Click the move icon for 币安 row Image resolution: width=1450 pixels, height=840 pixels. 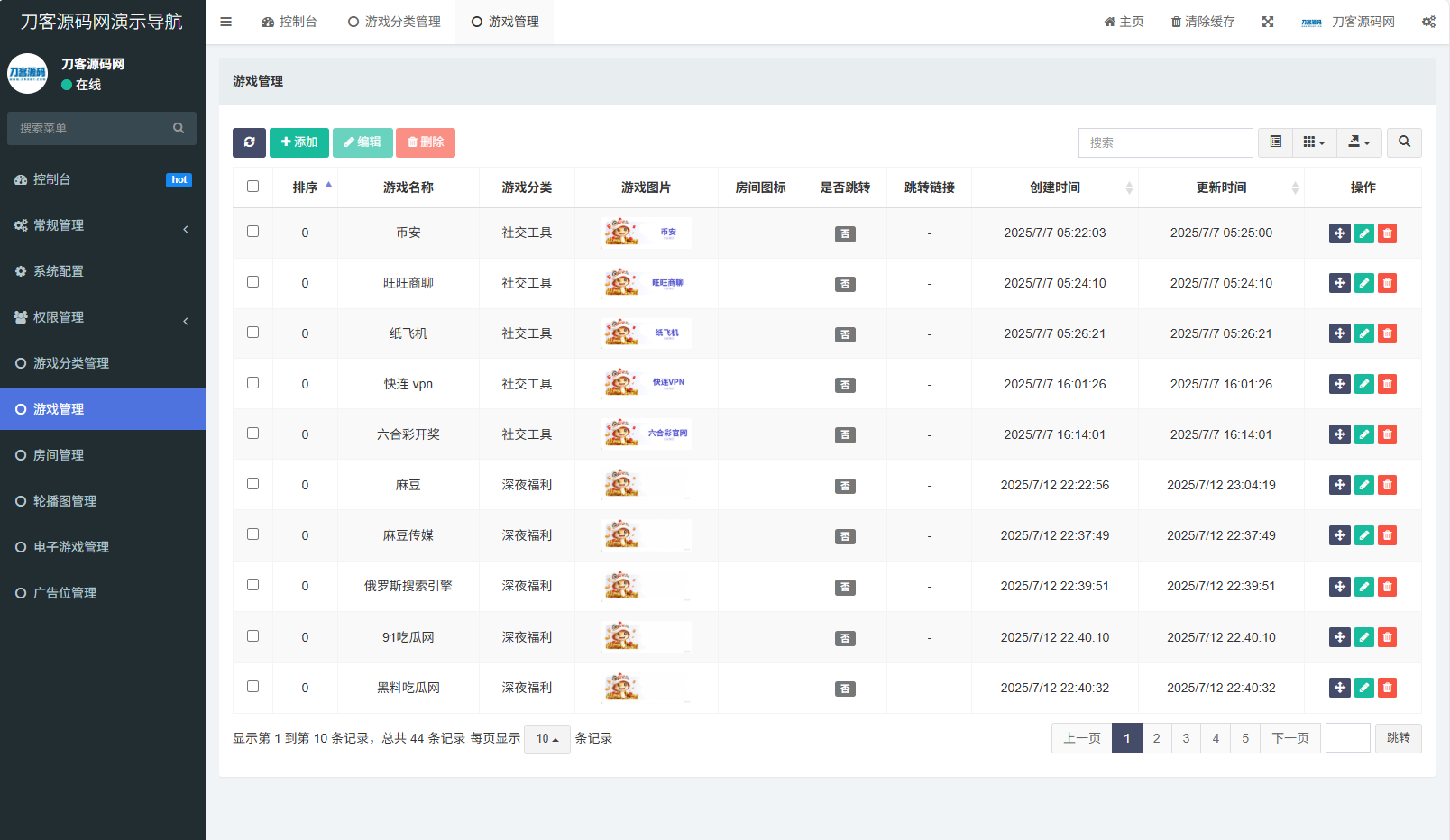click(x=1338, y=233)
